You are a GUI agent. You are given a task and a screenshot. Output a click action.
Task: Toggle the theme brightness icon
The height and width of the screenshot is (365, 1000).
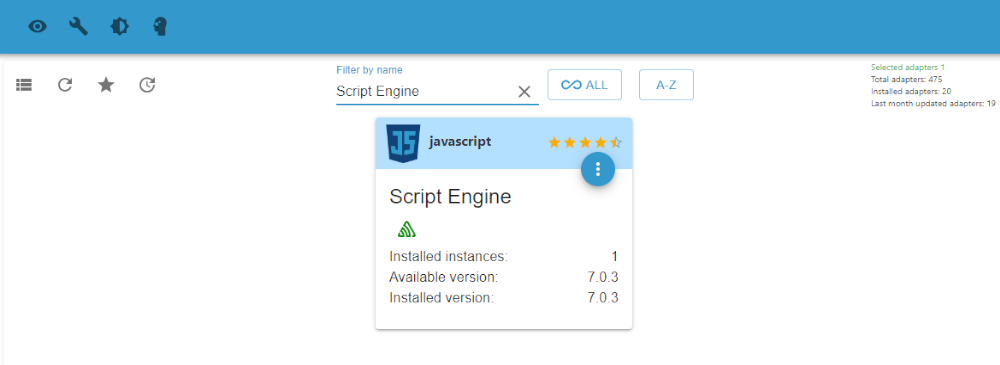point(119,27)
